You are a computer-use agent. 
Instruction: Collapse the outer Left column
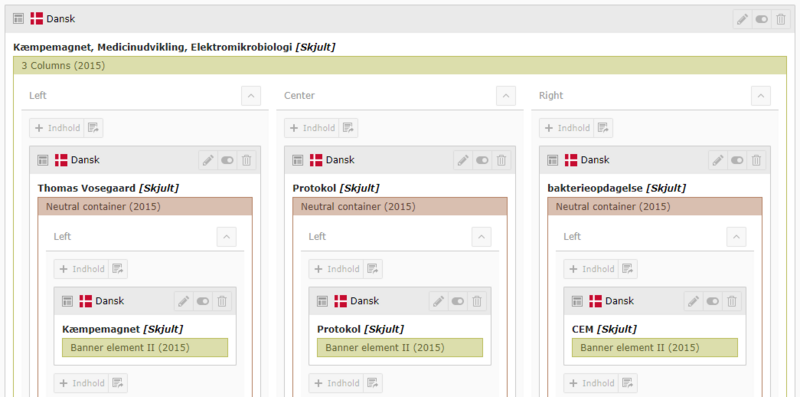click(251, 96)
